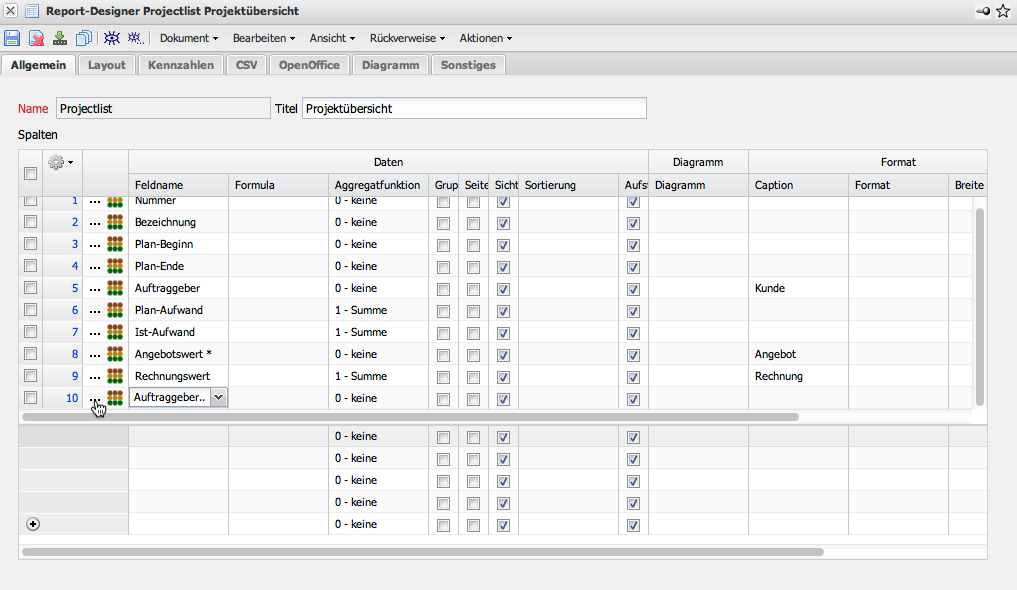Expand the gear settings dropdown in table header

pyautogui.click(x=61, y=162)
